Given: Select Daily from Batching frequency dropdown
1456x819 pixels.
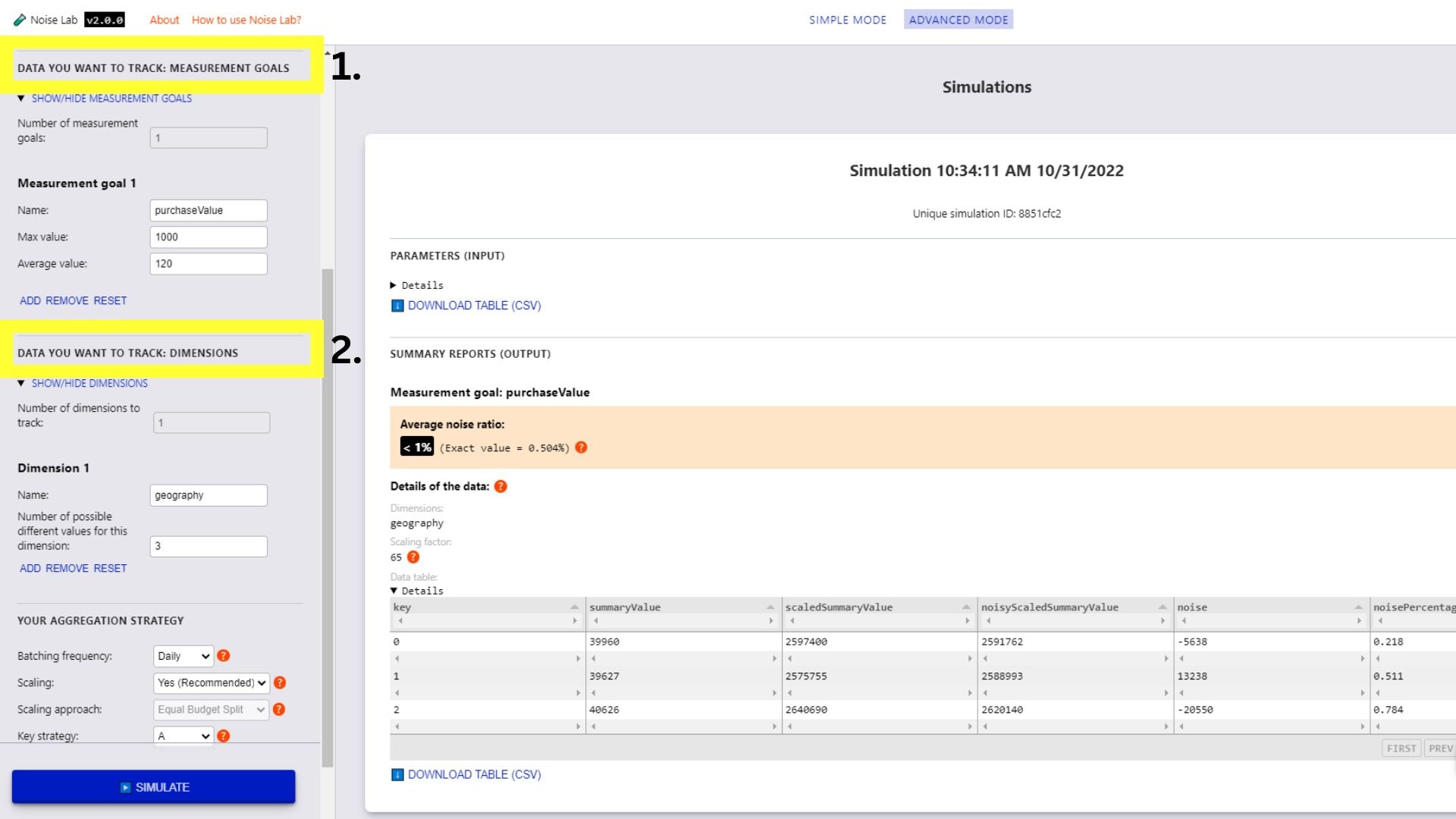Looking at the screenshot, I should 183,655.
